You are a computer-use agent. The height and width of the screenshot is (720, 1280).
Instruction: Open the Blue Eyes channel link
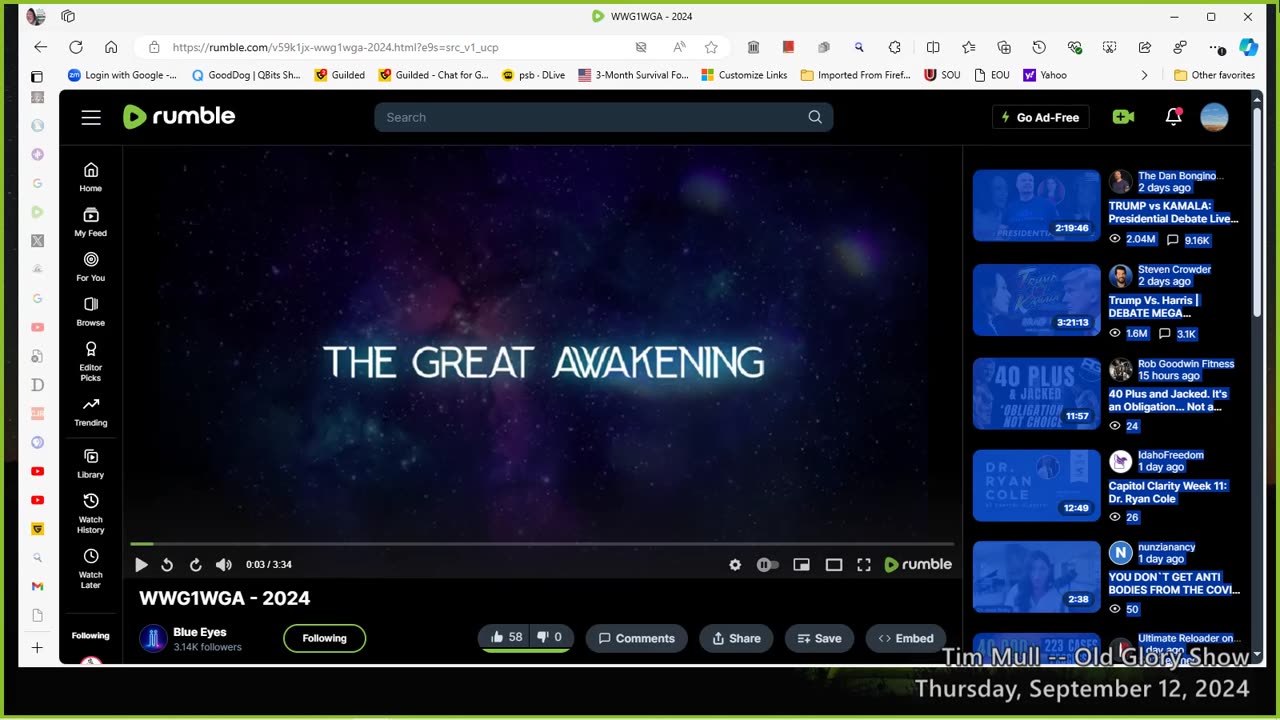point(200,632)
